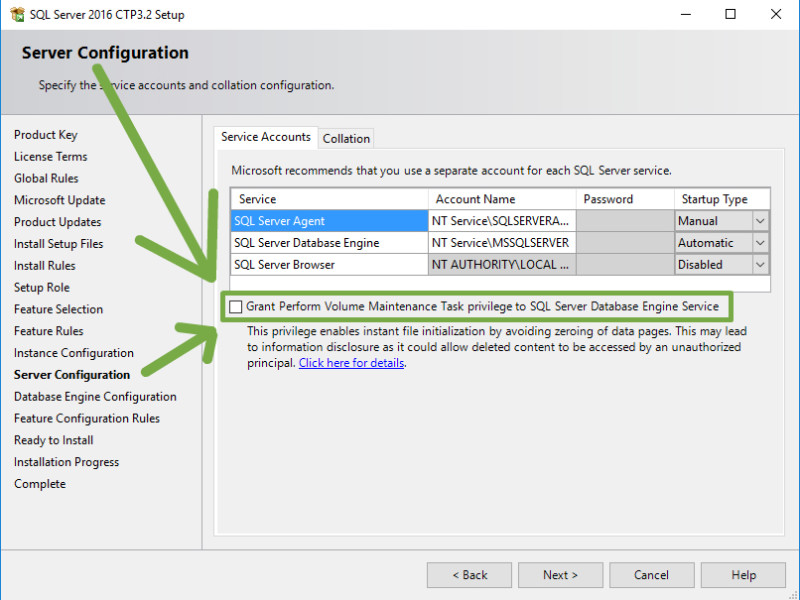
Task: Select License Terms step in sidebar
Action: tap(51, 157)
